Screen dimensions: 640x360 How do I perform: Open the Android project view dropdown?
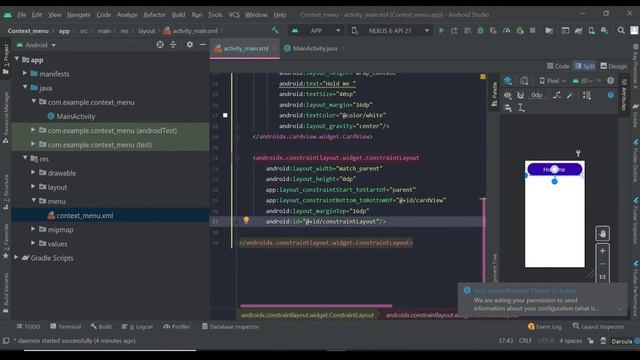click(36, 45)
